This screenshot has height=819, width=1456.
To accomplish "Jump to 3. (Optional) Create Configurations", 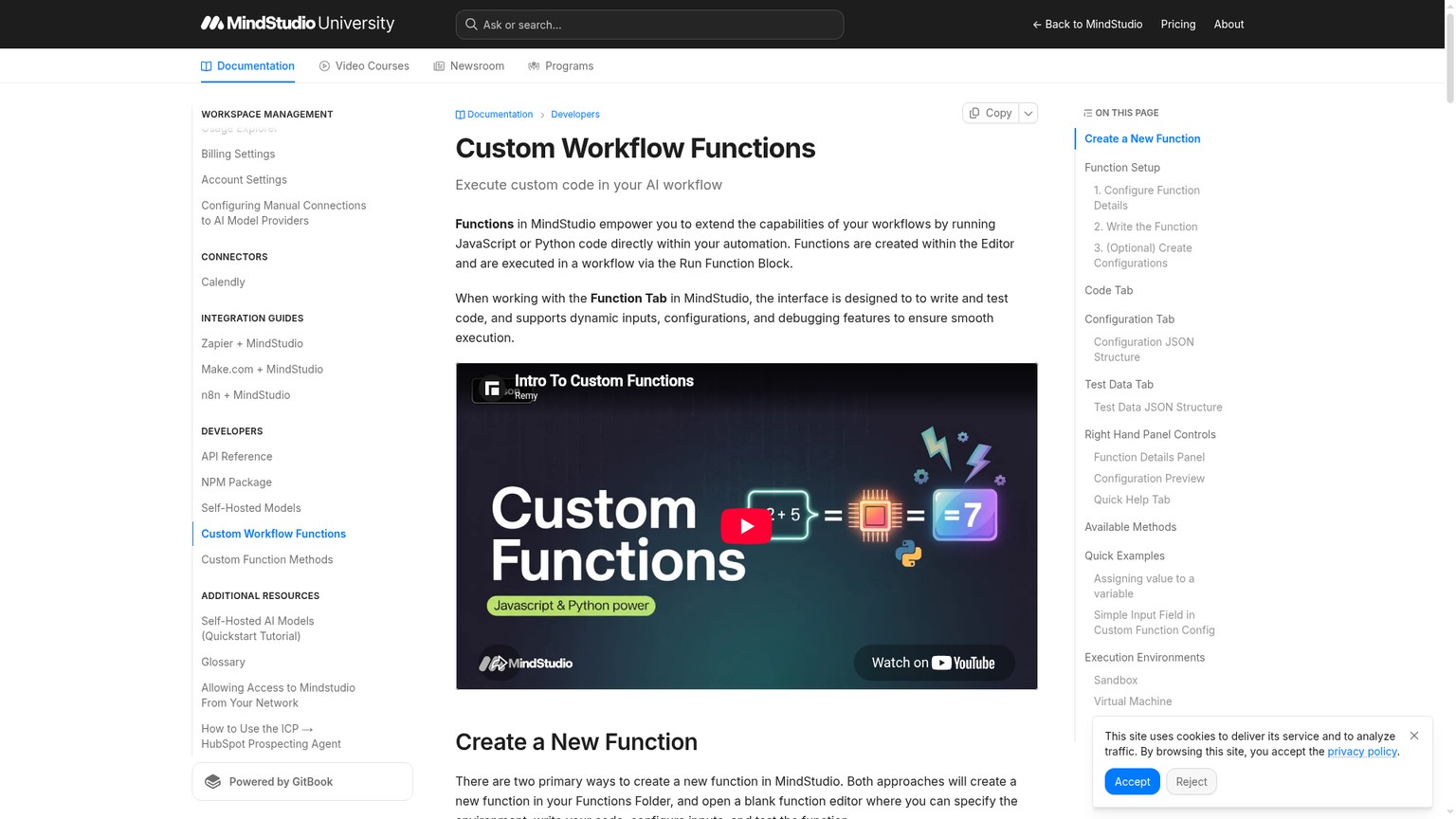I will click(1143, 256).
